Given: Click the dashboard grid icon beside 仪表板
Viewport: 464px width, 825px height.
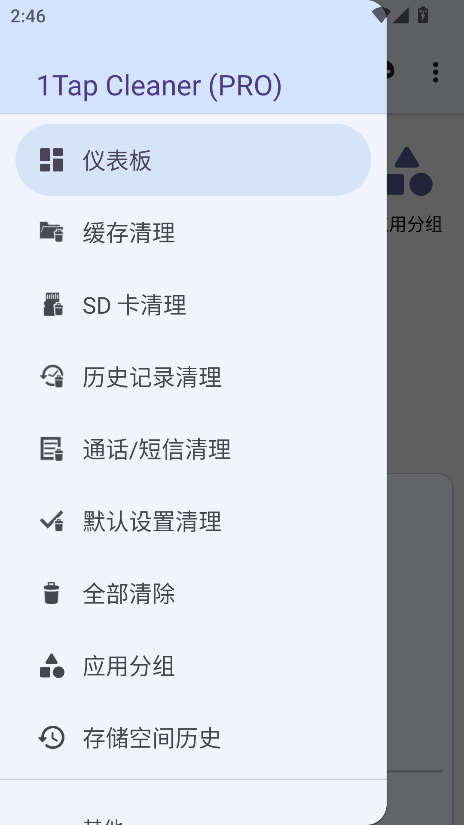Looking at the screenshot, I should tap(52, 160).
